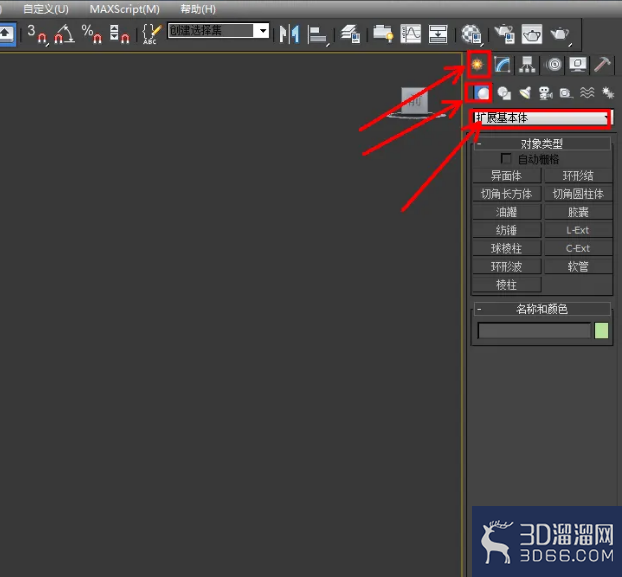This screenshot has width=622, height=577.
Task: Click the 棱柱 button
Action: 507,285
